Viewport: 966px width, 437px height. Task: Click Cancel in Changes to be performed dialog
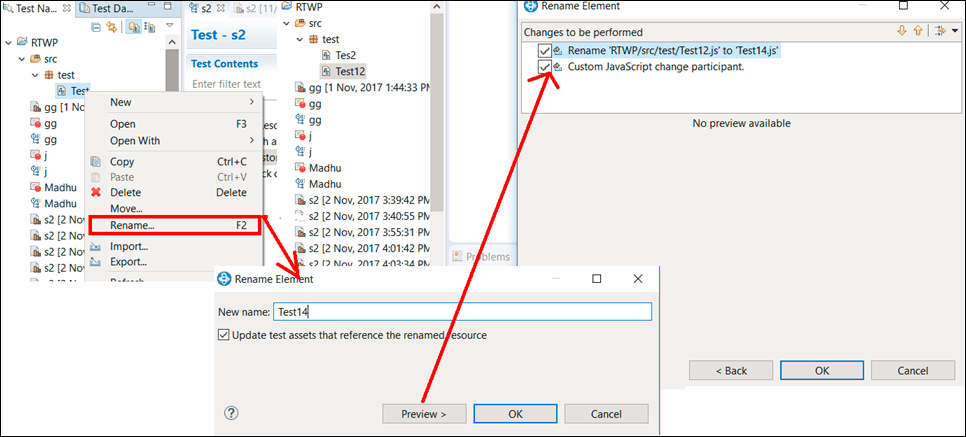pos(913,370)
